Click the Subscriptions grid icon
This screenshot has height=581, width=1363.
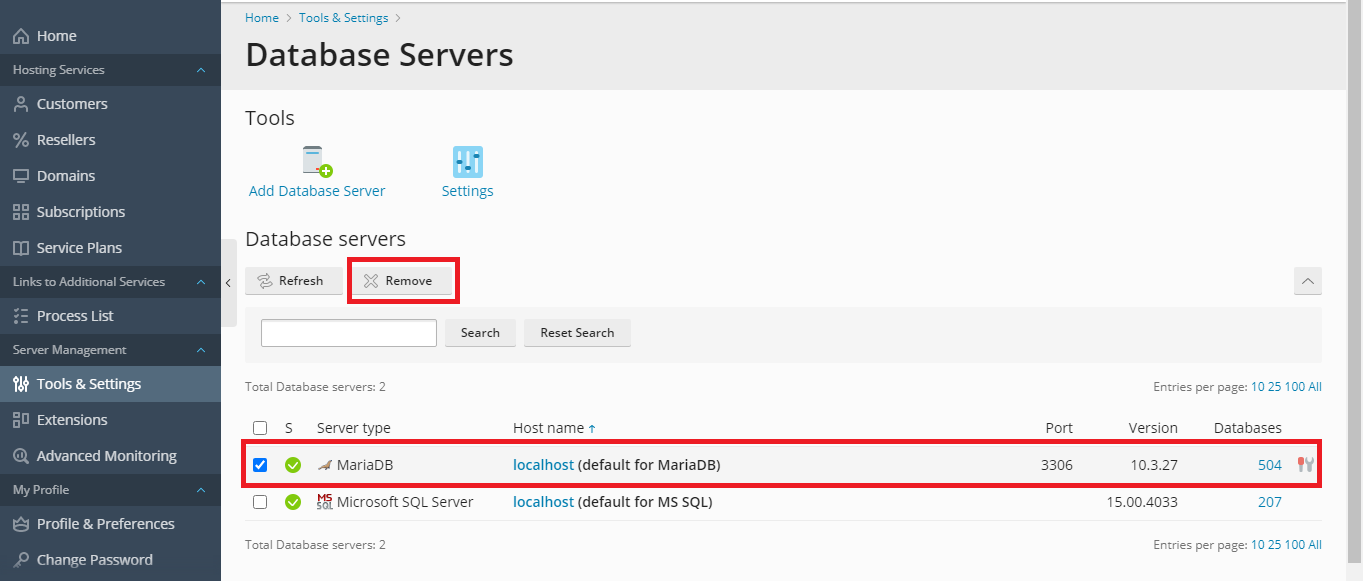21,212
